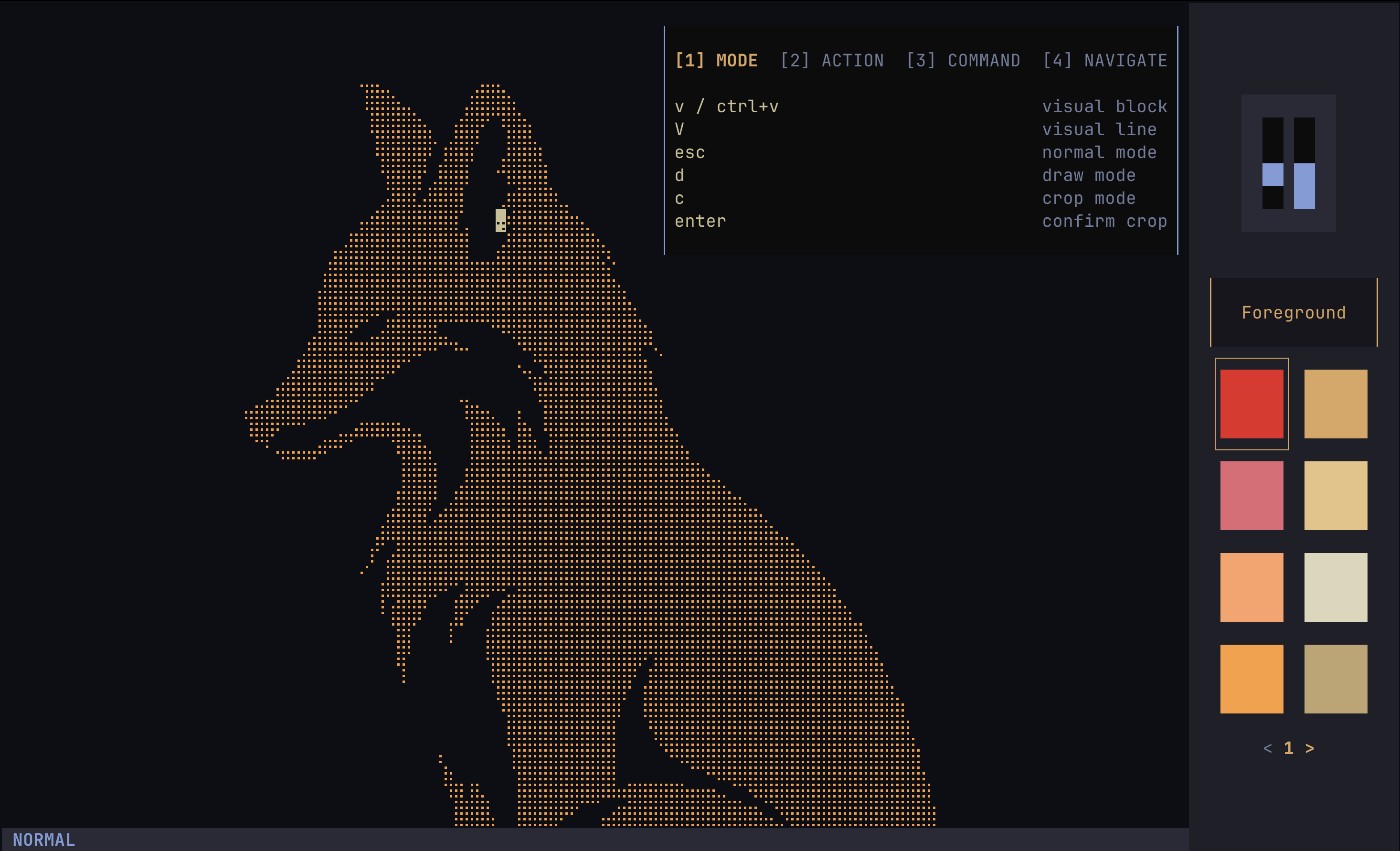Viewport: 1400px width, 851px height.
Task: Choose the pale yellow color swatch
Action: tap(1336, 495)
